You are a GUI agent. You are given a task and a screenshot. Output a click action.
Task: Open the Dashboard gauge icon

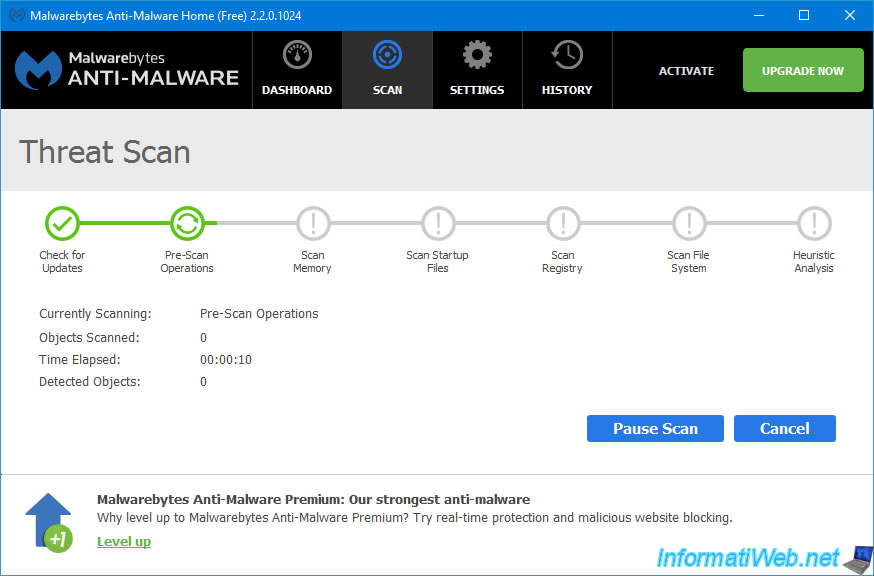[296, 56]
